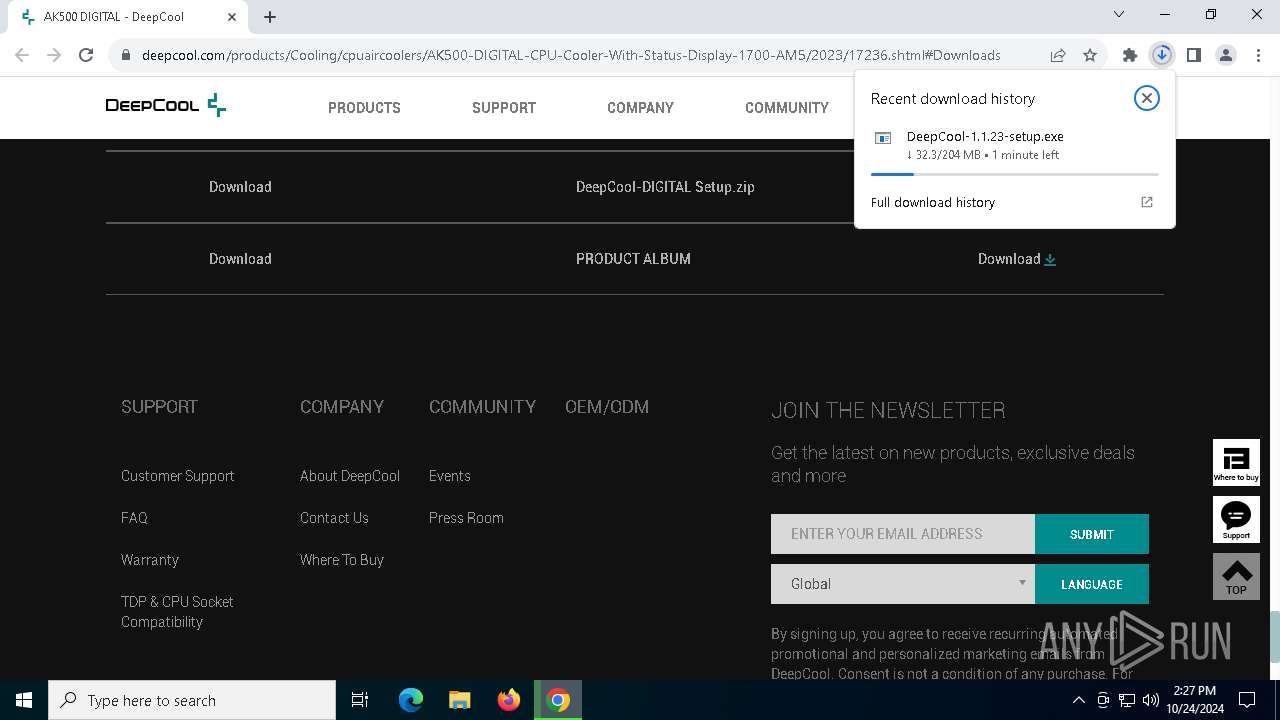Viewport: 1280px width, 720px height.
Task: Open the Chrome downloads toolbar icon
Action: (x=1162, y=55)
